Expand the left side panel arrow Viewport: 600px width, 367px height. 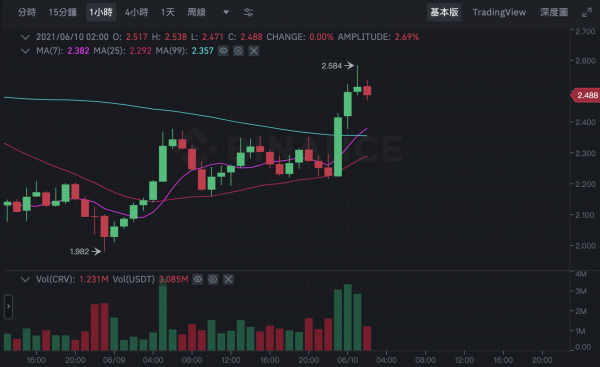click(8, 307)
